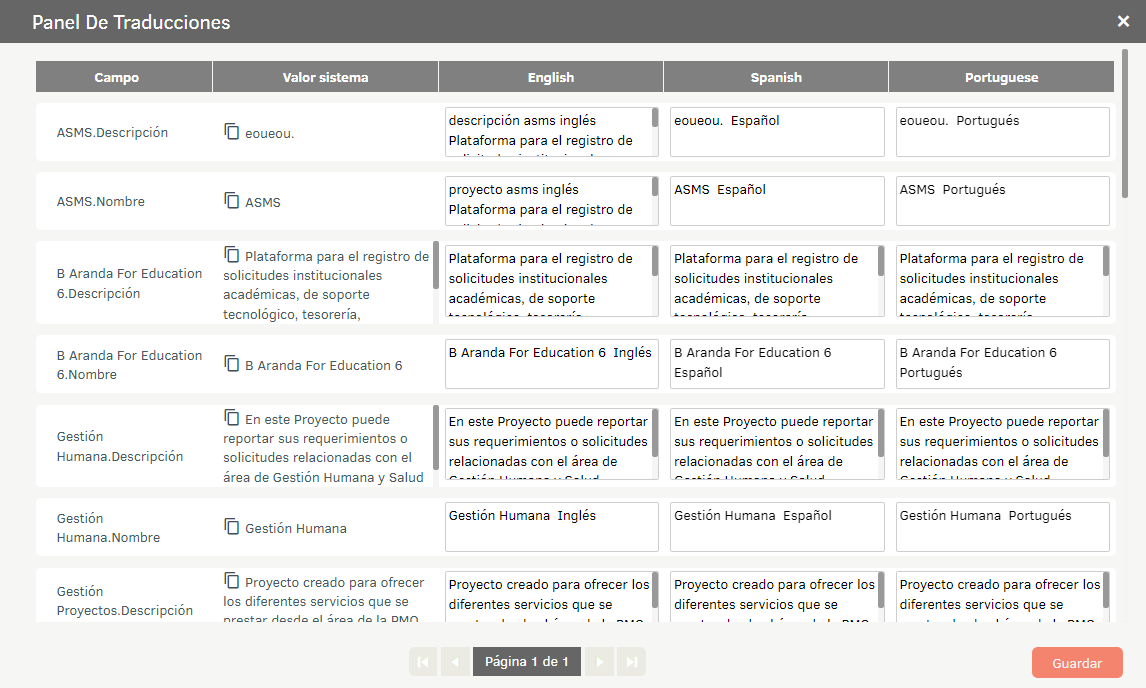
Task: Select the 'ASMS.Descripción' field name
Action: [113, 132]
